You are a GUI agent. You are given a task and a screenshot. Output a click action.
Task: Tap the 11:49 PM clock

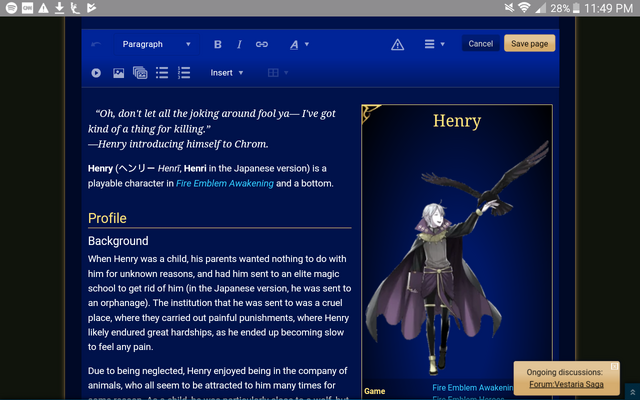point(609,8)
